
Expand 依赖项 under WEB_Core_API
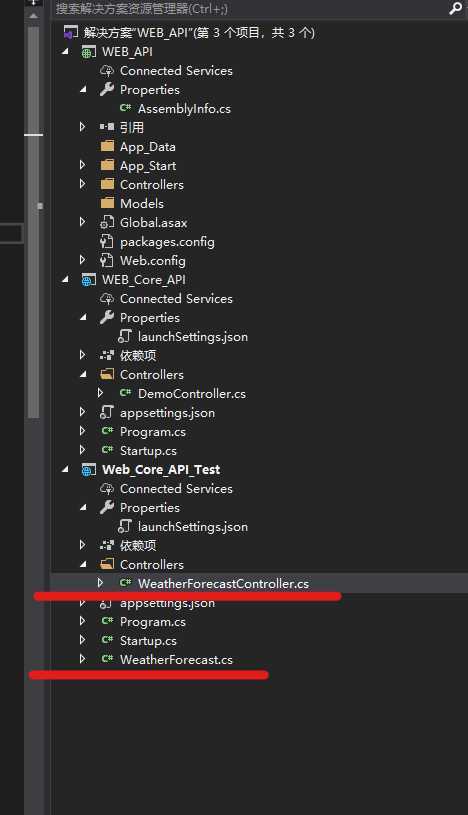coord(83,355)
